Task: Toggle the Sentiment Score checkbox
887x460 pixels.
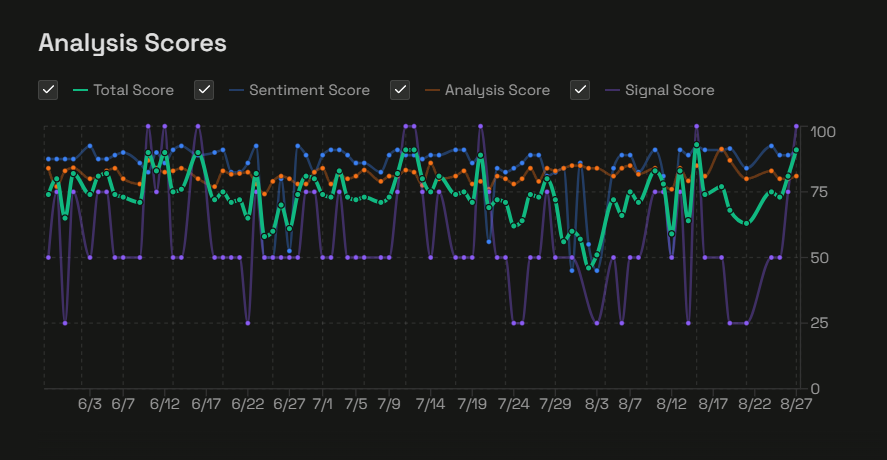Action: coord(204,90)
